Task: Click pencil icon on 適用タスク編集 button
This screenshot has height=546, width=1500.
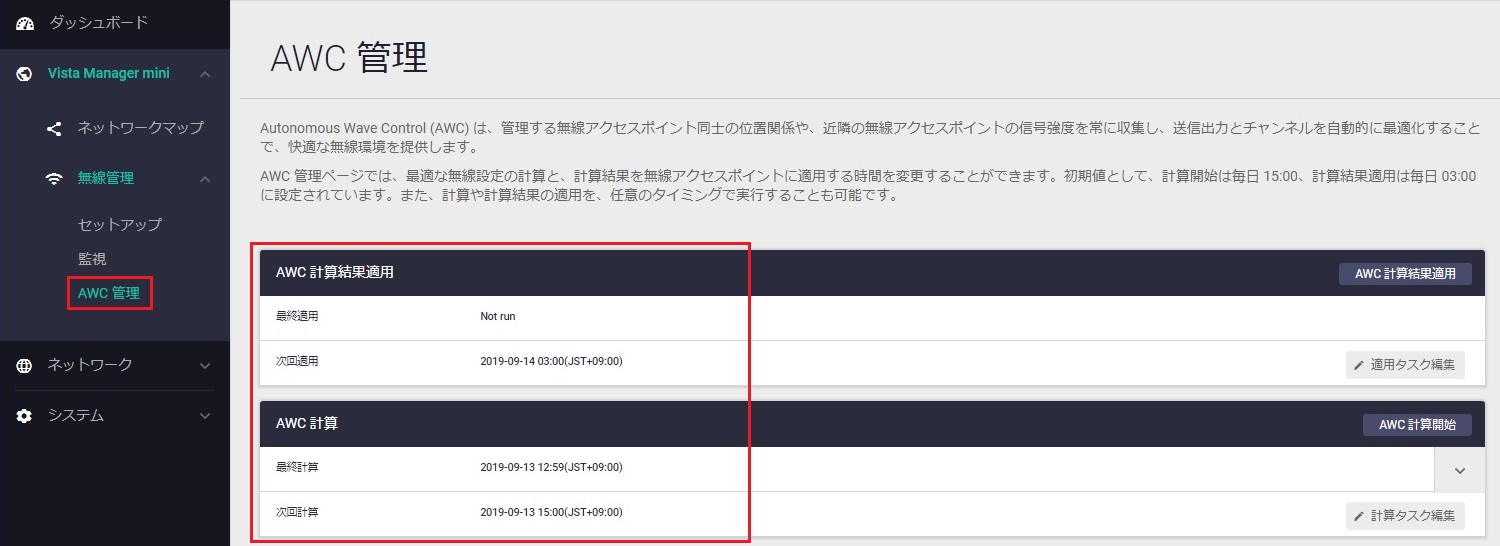Action: tap(1359, 365)
